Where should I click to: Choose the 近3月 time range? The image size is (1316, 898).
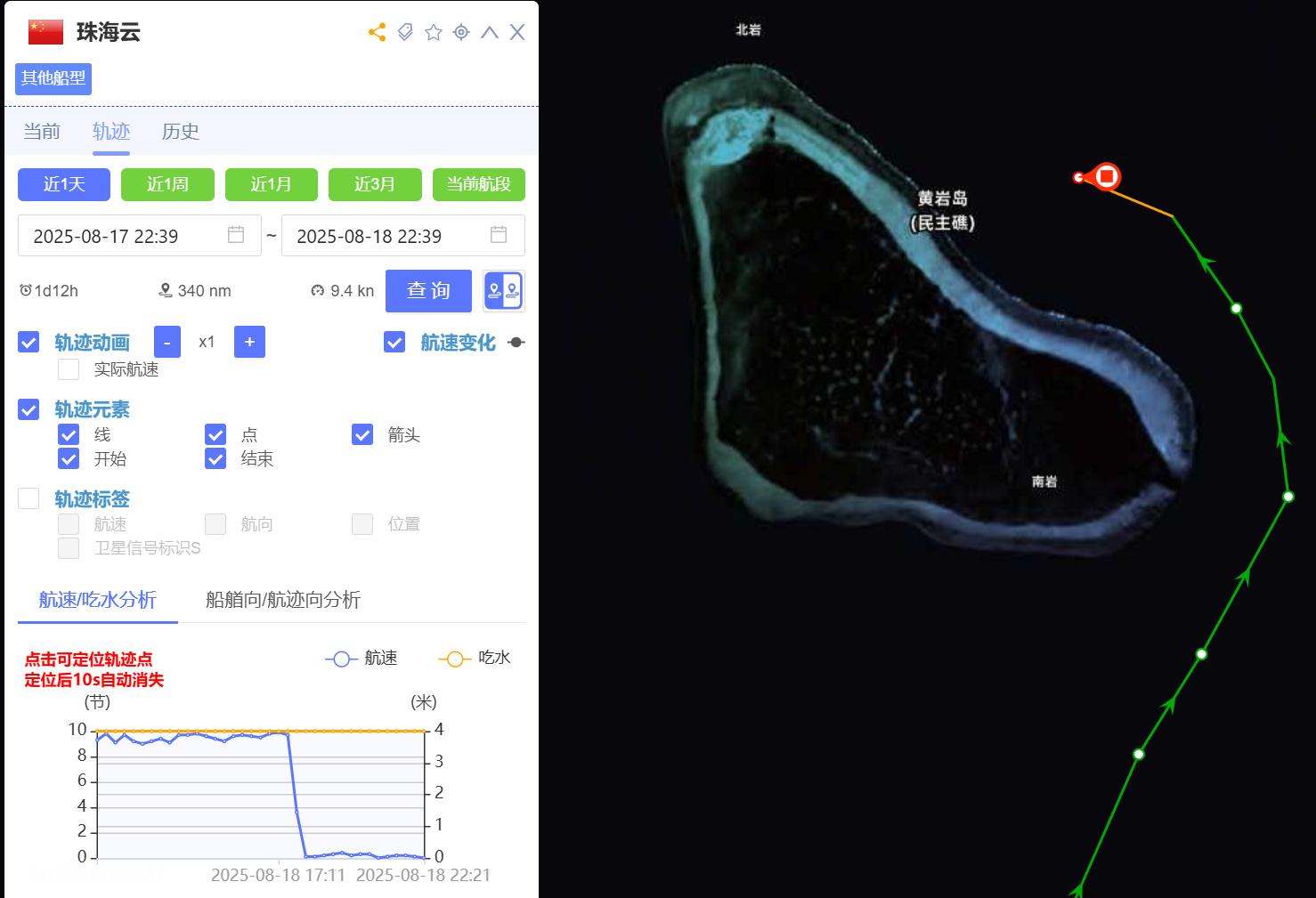375,184
